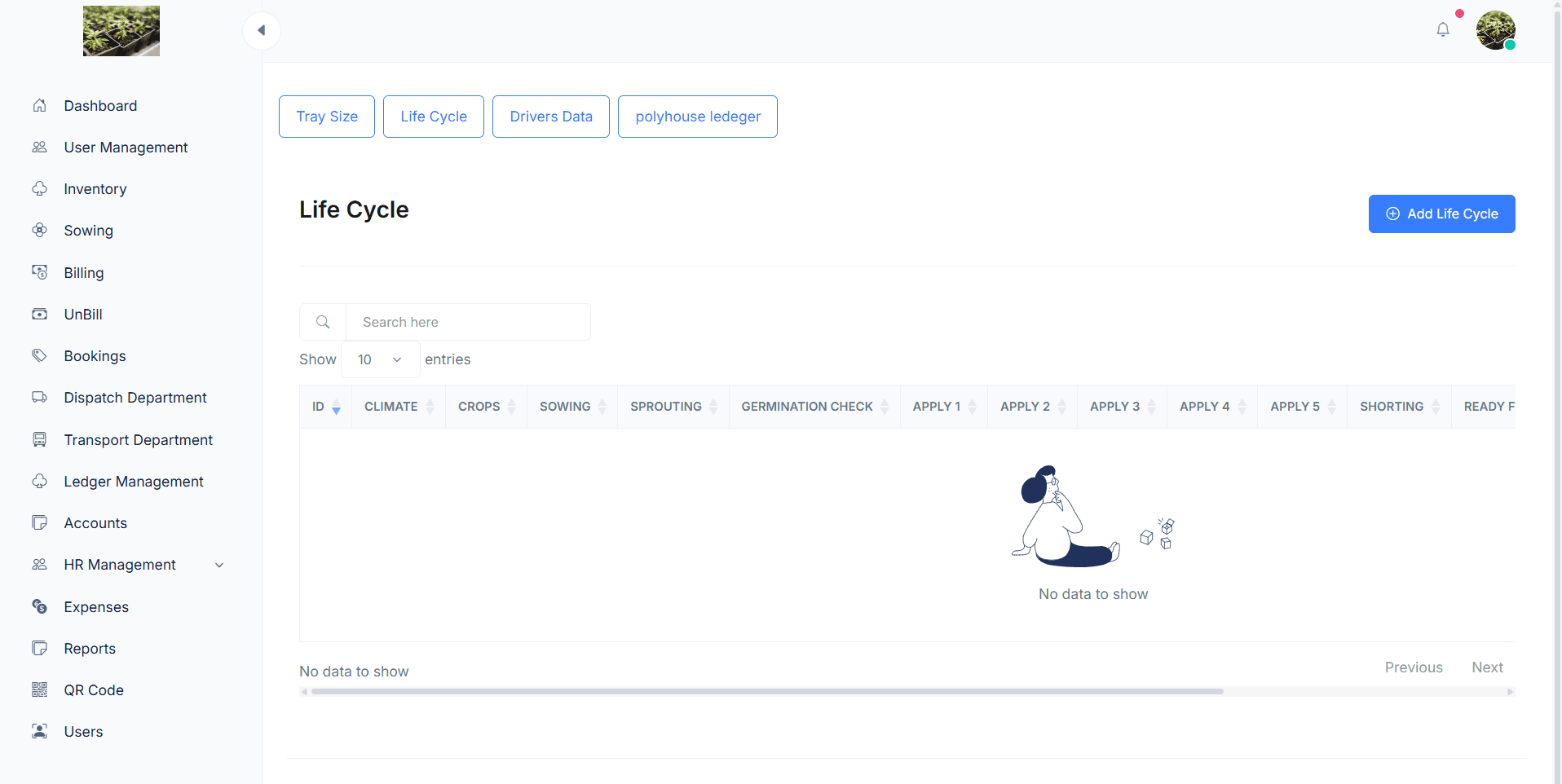
Task: Click the search magnifier icon
Action: click(x=323, y=323)
